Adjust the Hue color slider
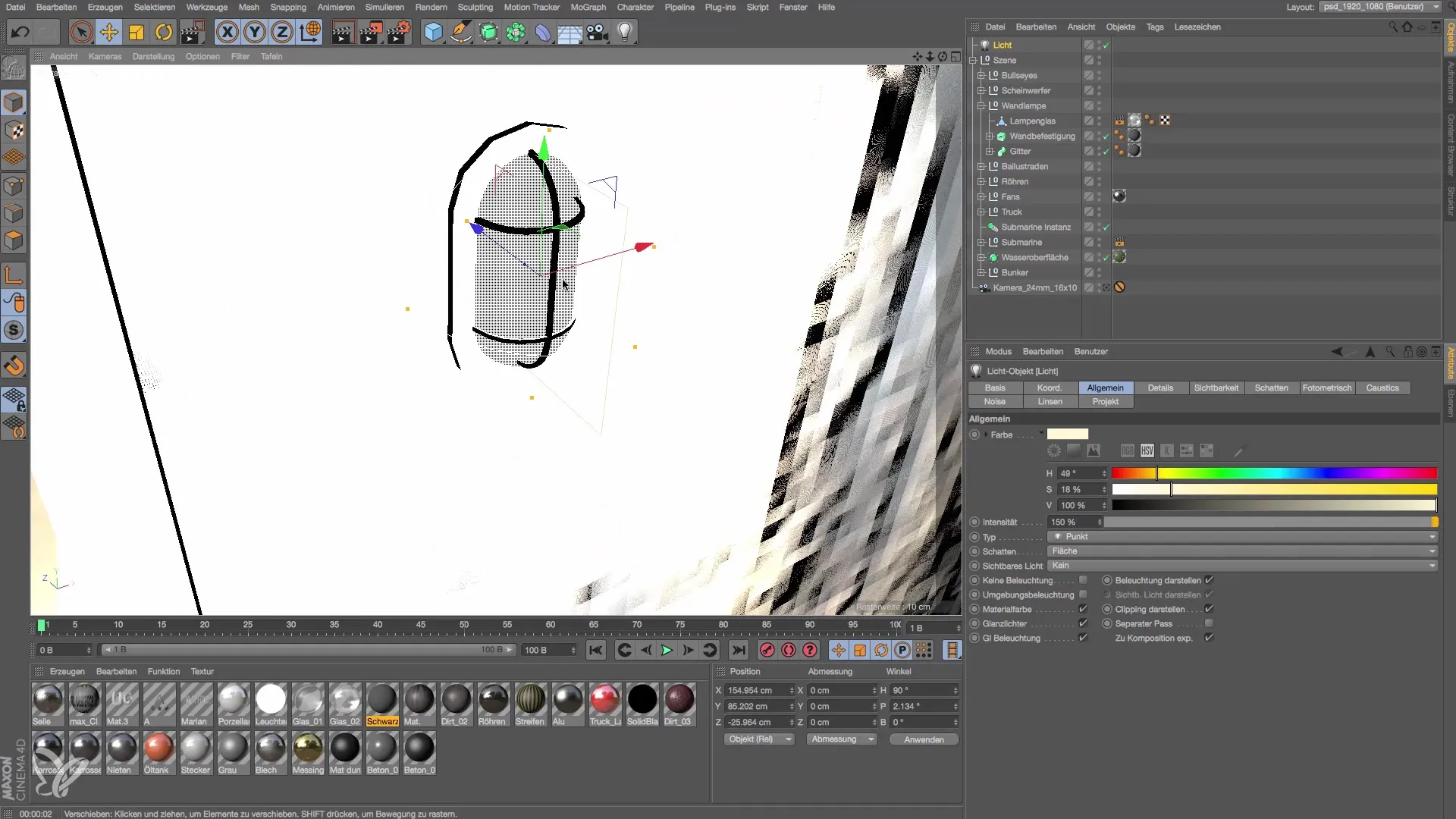Screen dimensions: 1456x819 pos(1274,473)
